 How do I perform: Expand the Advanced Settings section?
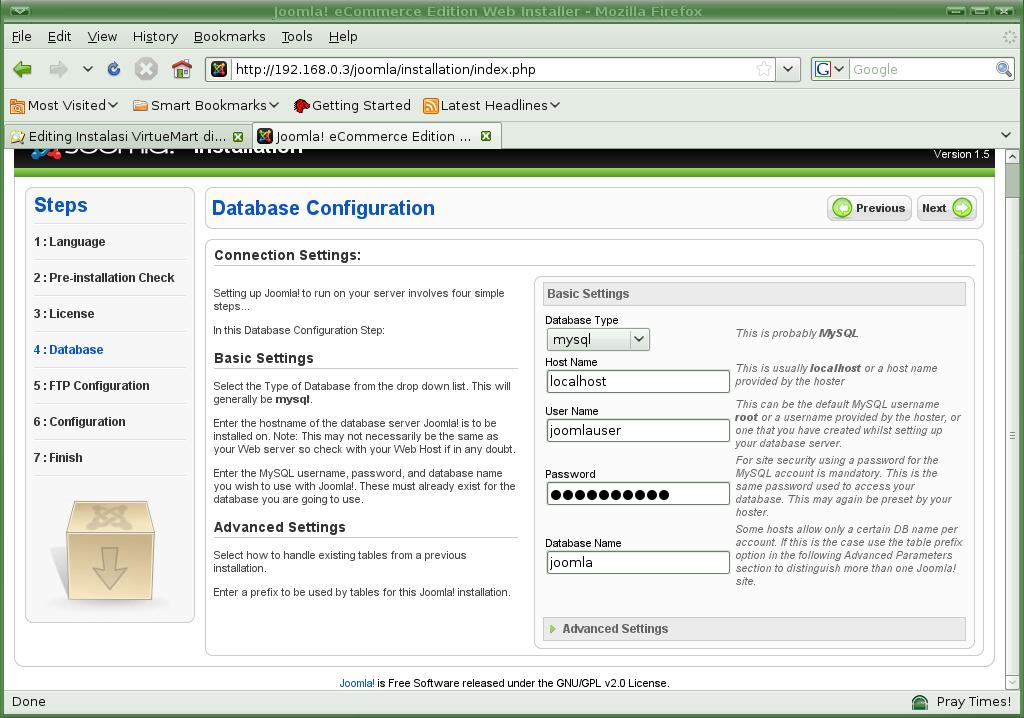pyautogui.click(x=614, y=629)
